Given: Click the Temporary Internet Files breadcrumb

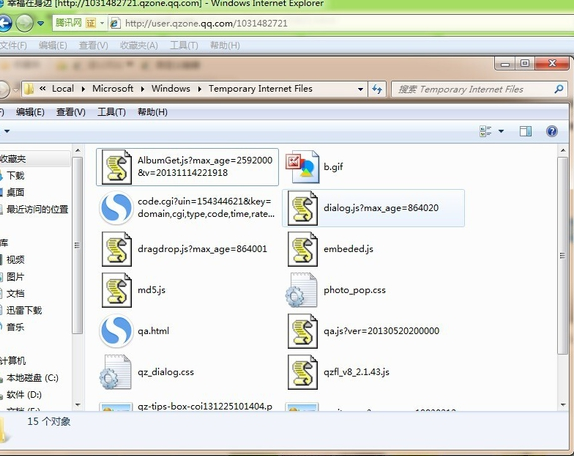Looking at the screenshot, I should pos(260,89).
